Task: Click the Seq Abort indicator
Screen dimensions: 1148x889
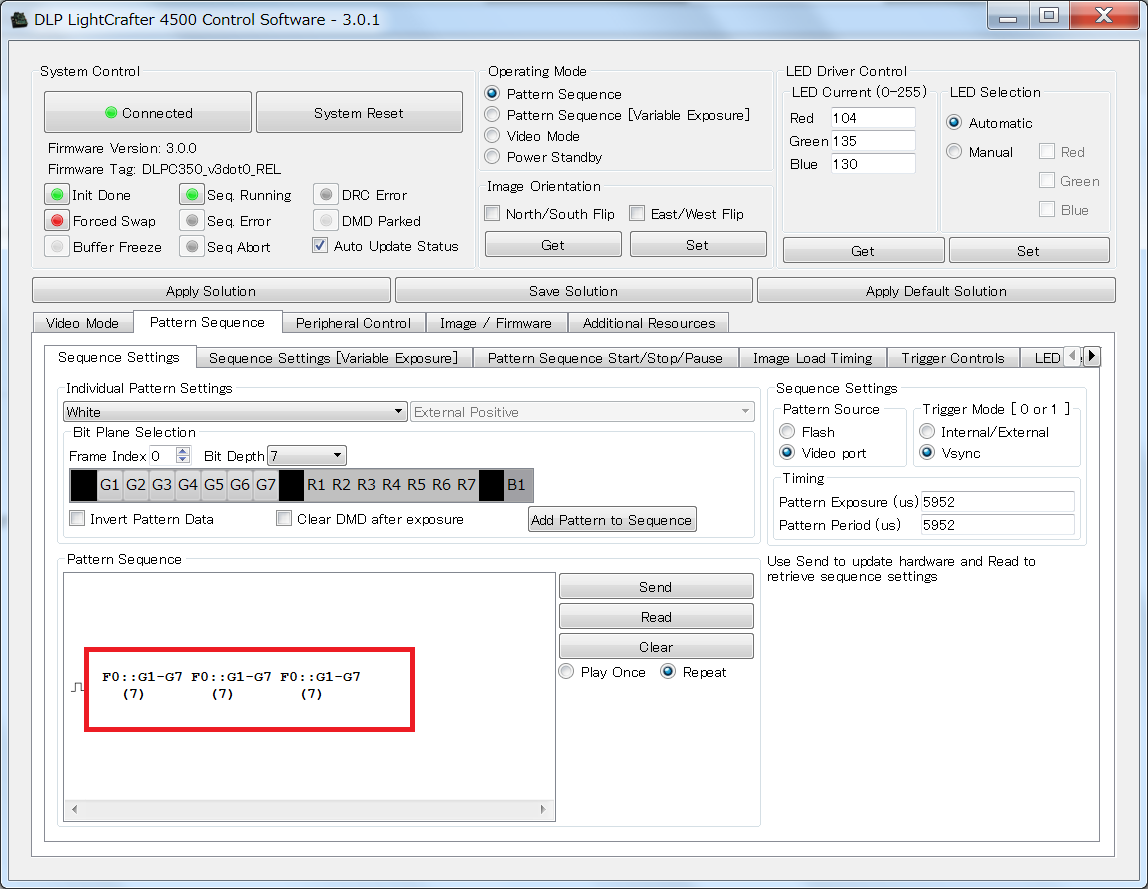Action: click(192, 247)
